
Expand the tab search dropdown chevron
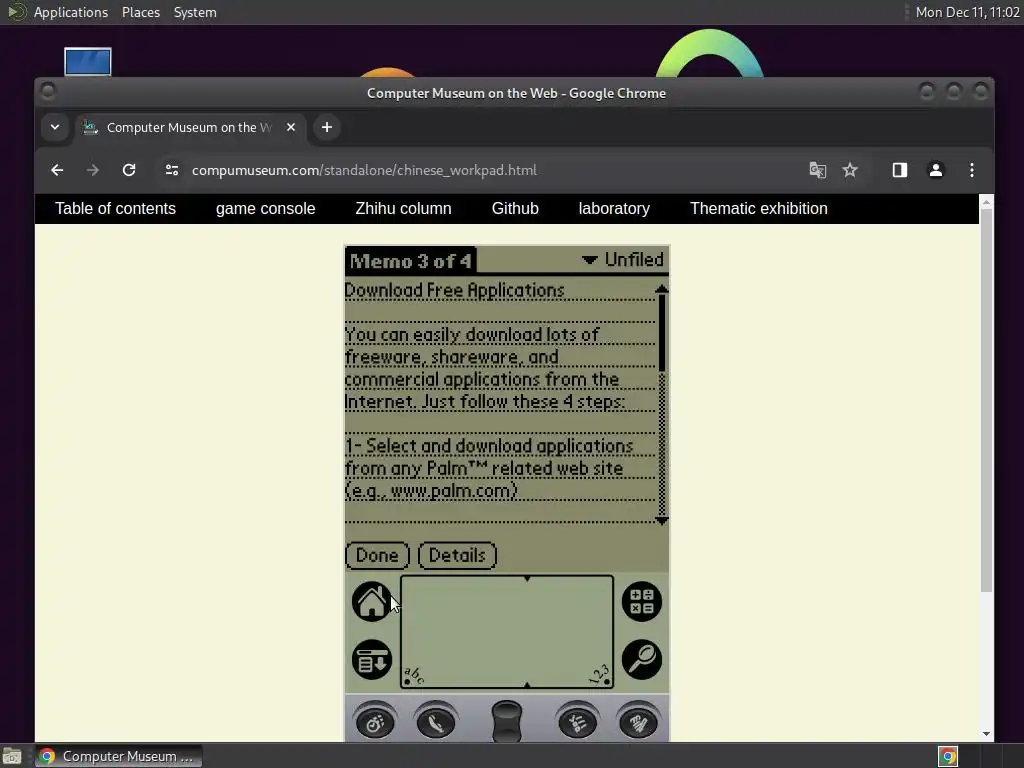pyautogui.click(x=55, y=127)
